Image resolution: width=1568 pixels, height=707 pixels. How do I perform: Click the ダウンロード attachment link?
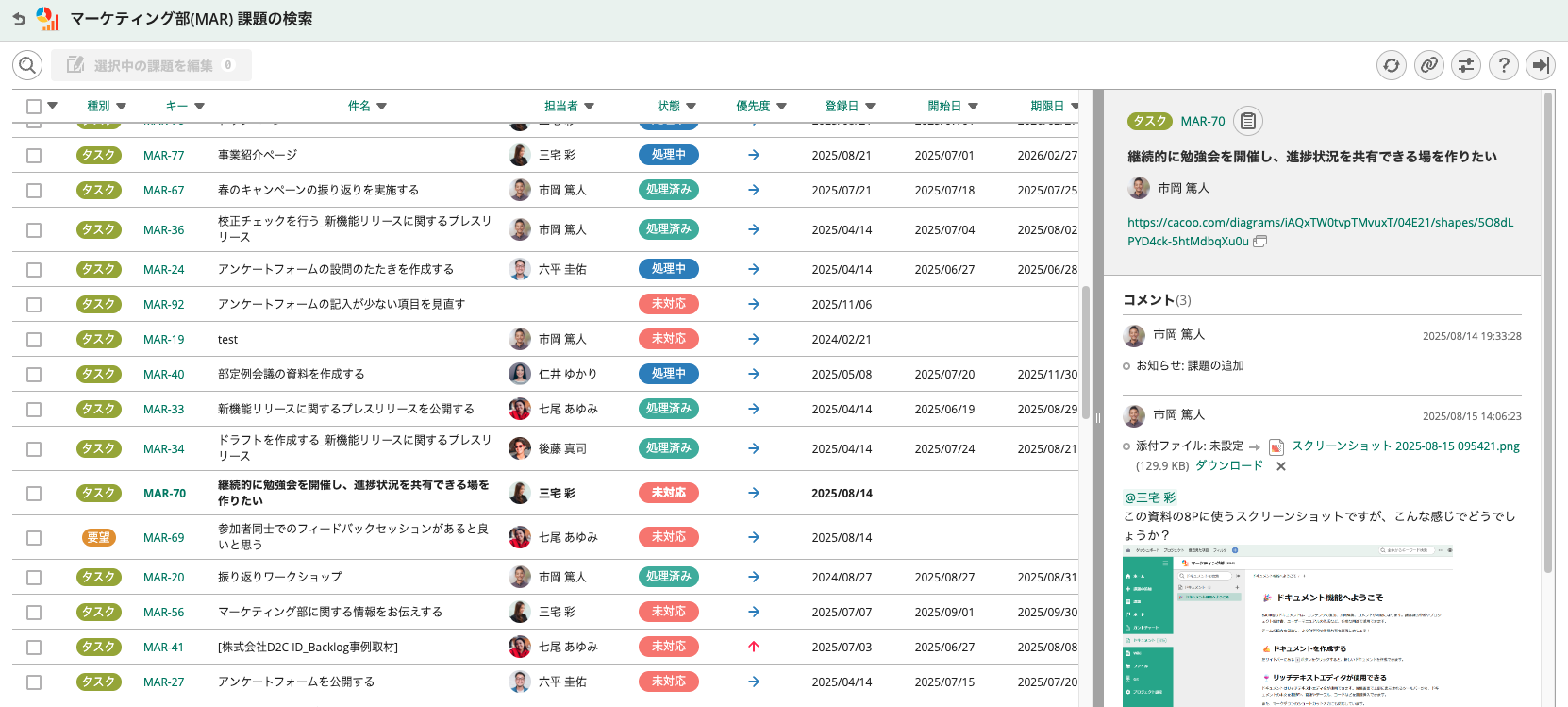pos(1229,465)
